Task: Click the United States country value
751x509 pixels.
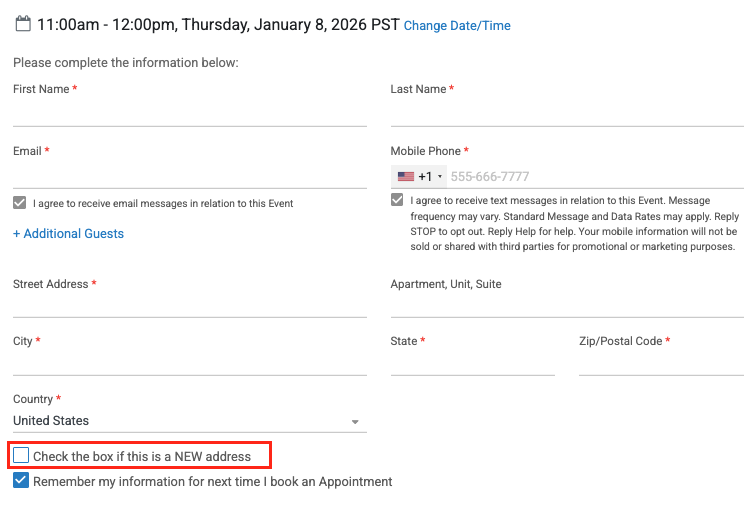Action: pos(52,421)
